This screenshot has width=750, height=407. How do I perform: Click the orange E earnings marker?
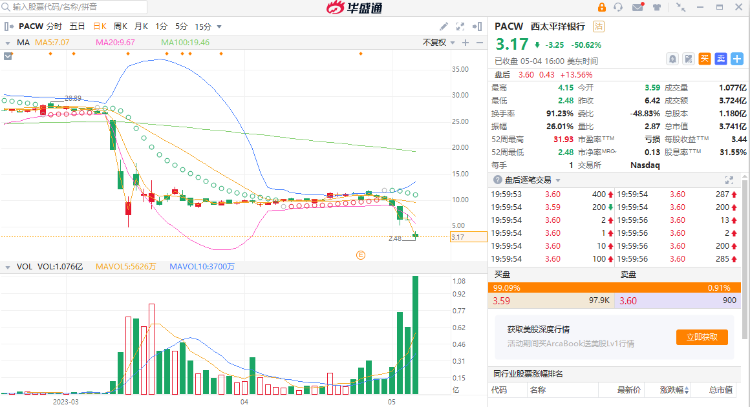361,255
